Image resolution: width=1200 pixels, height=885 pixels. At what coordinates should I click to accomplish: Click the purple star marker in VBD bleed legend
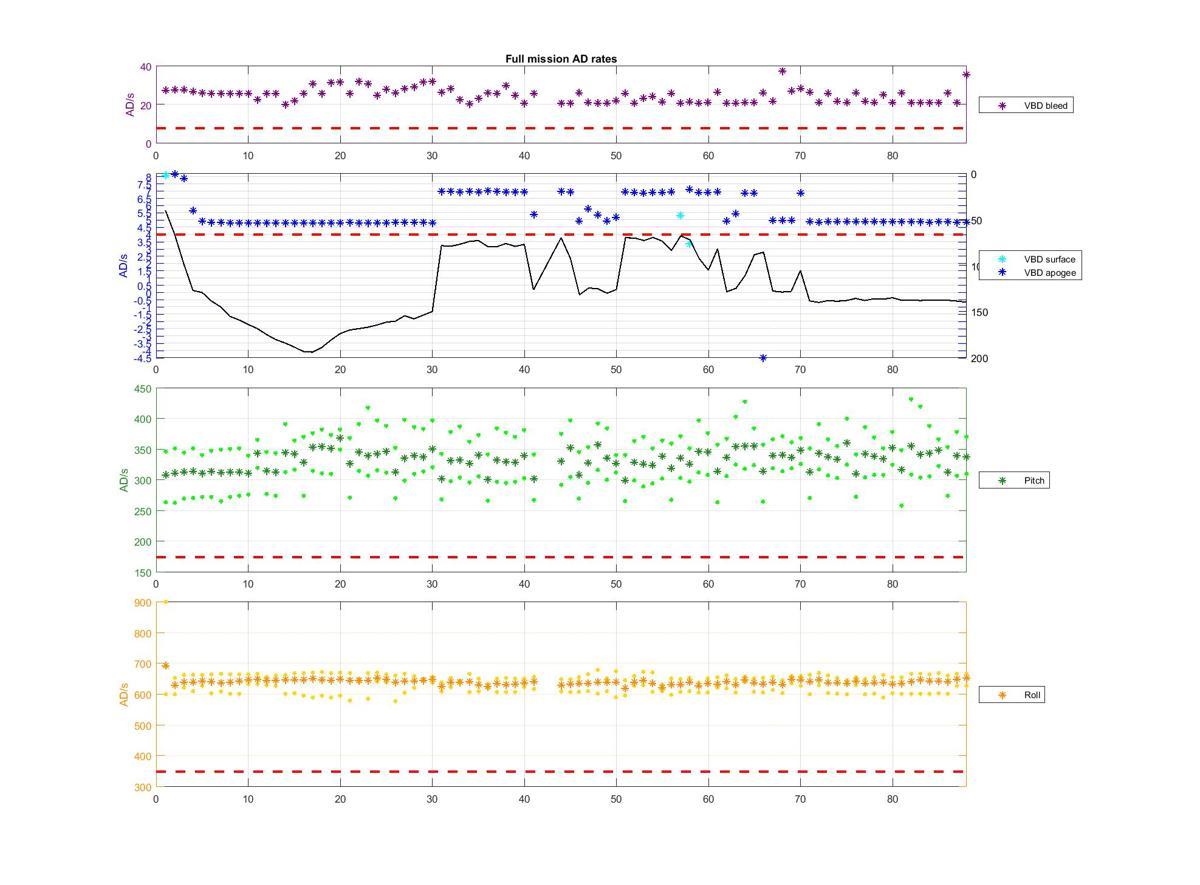[1002, 105]
